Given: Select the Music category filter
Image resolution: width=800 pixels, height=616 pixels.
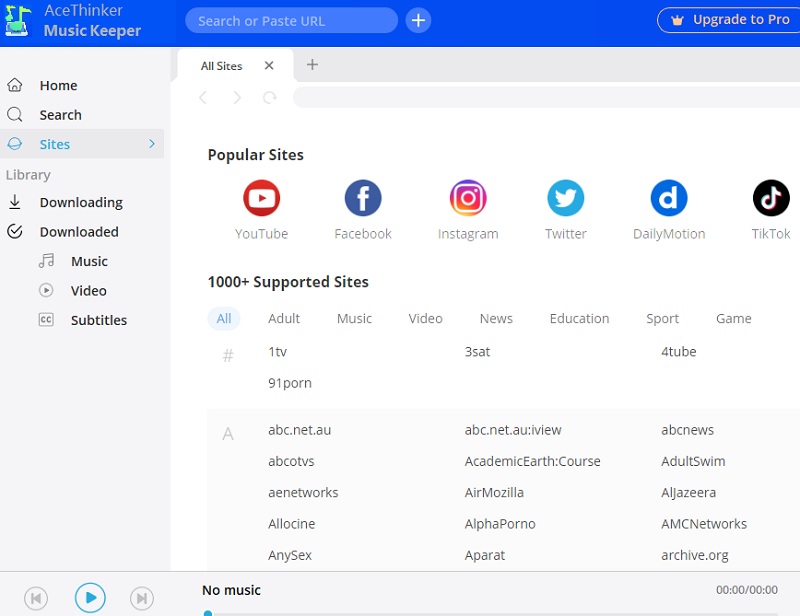Looking at the screenshot, I should [354, 318].
